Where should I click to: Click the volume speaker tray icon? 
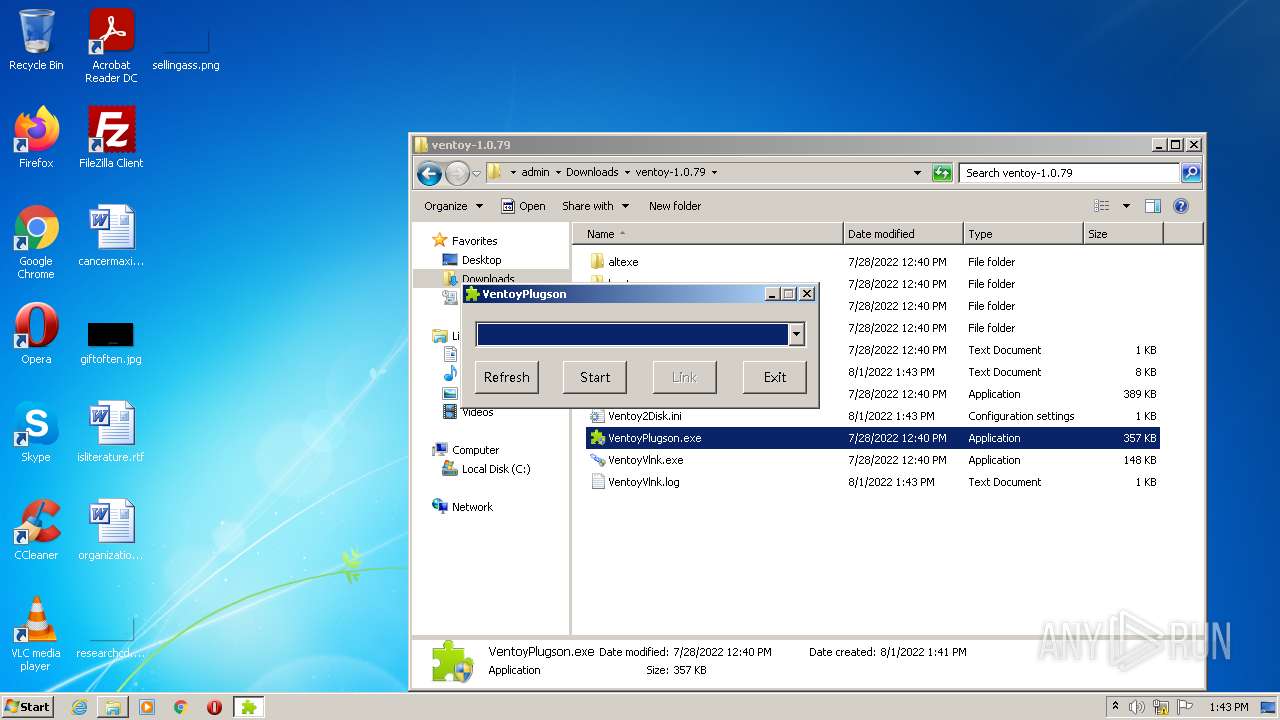pyautogui.click(x=1137, y=707)
